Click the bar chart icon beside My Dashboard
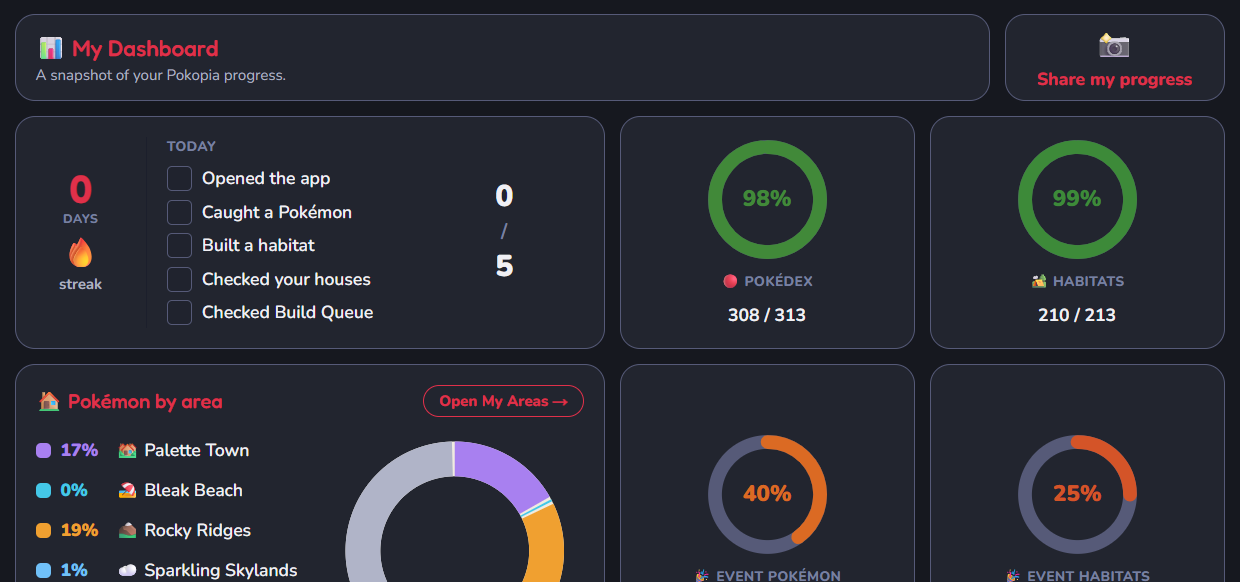 [51, 48]
